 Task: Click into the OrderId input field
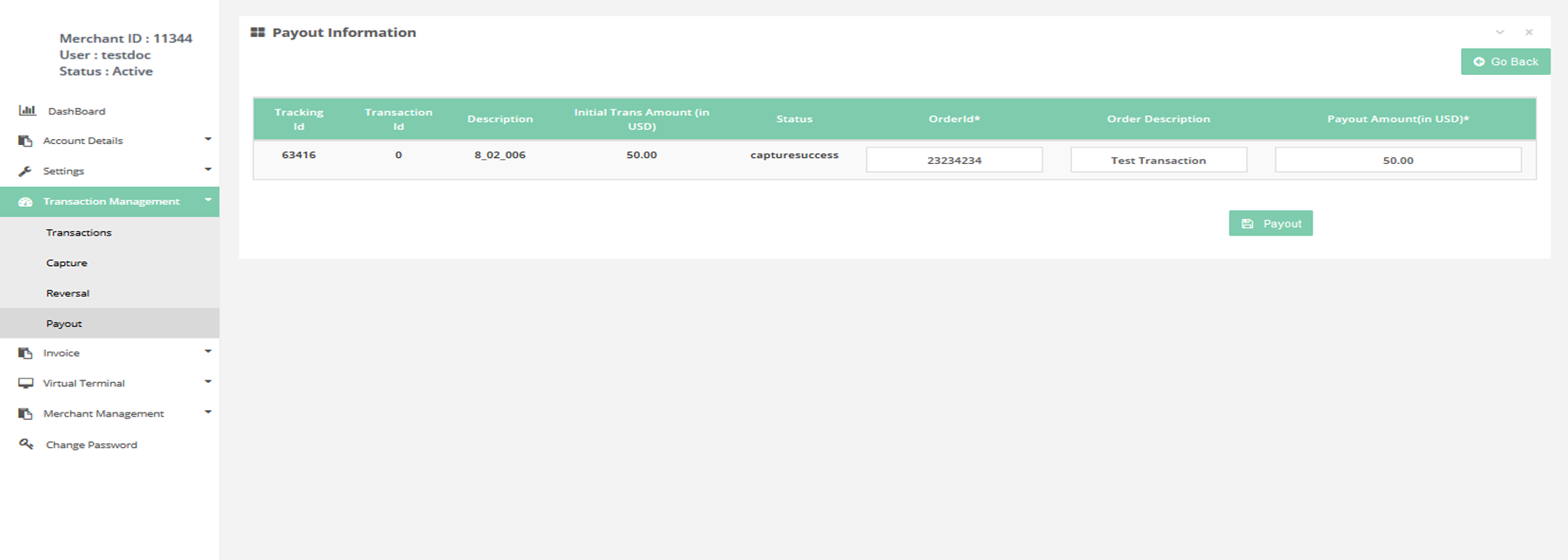click(954, 160)
